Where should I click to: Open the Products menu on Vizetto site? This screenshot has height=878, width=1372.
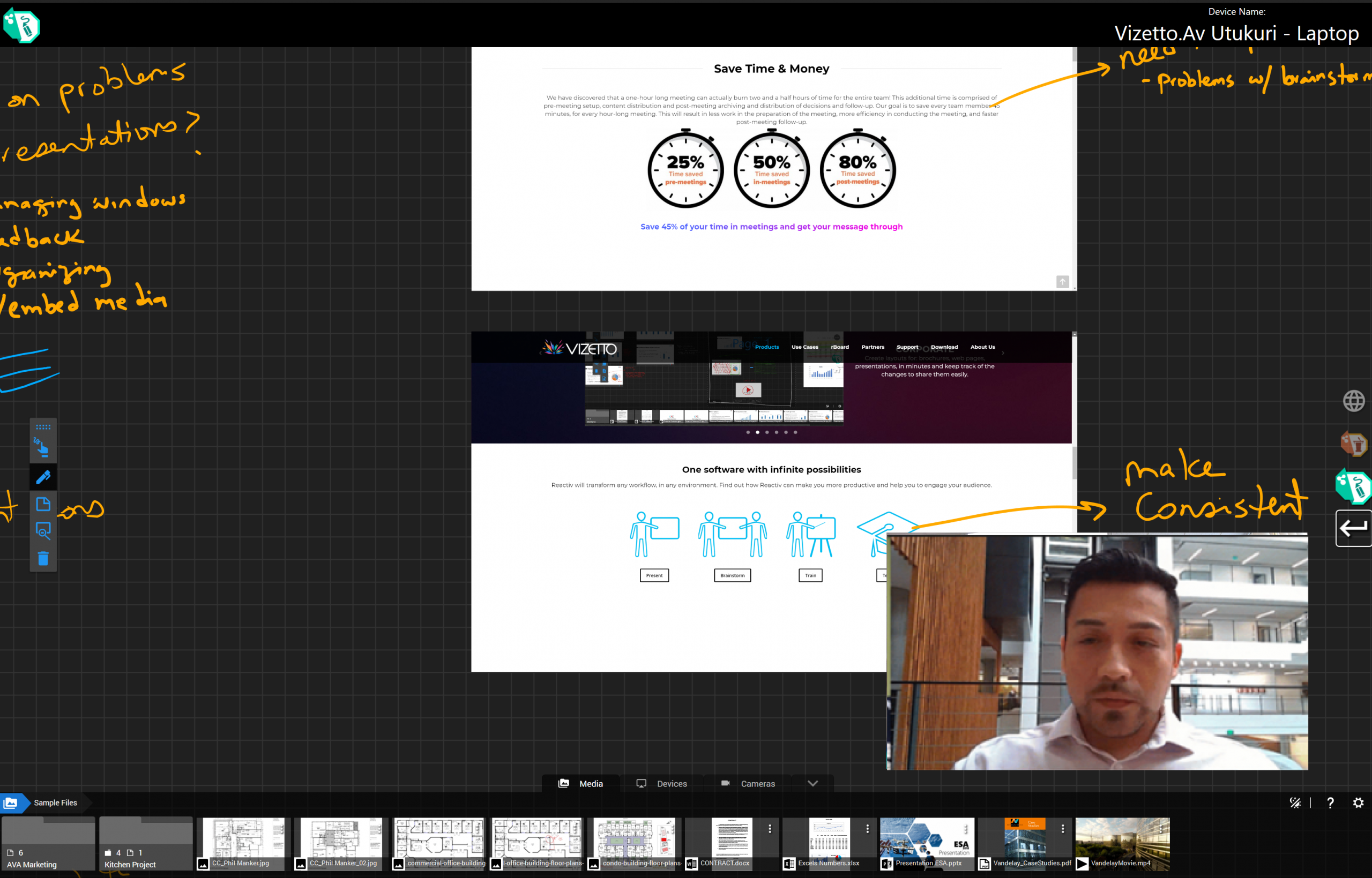(x=767, y=347)
